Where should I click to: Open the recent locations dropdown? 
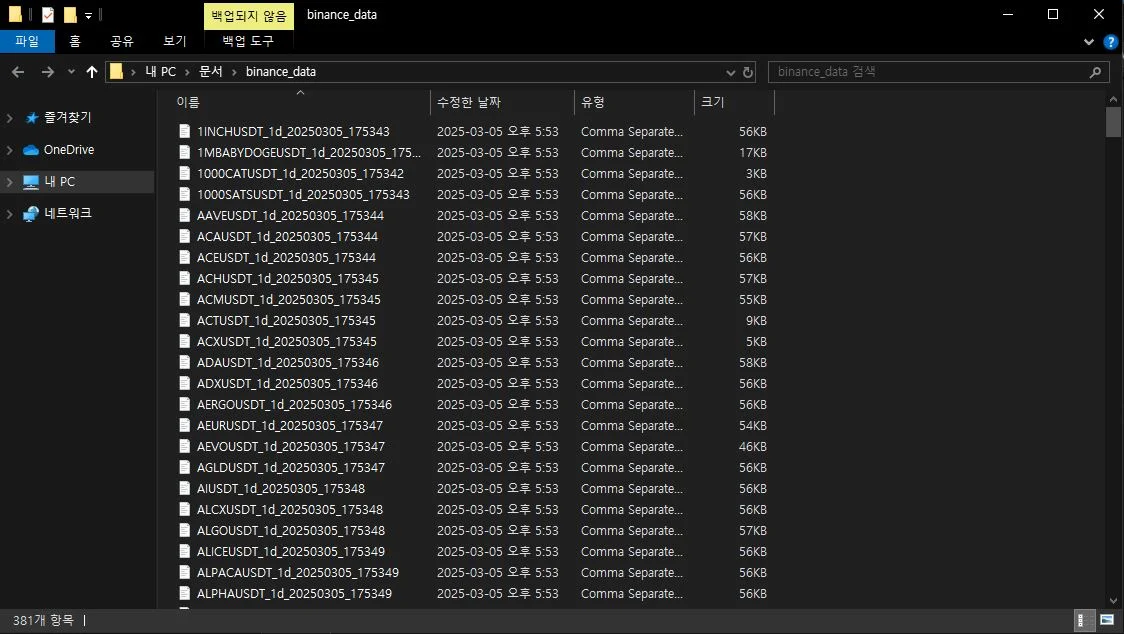(x=71, y=72)
